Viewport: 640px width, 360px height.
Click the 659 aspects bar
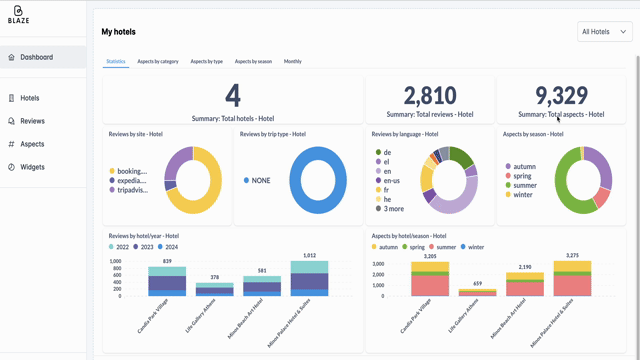[x=478, y=292]
